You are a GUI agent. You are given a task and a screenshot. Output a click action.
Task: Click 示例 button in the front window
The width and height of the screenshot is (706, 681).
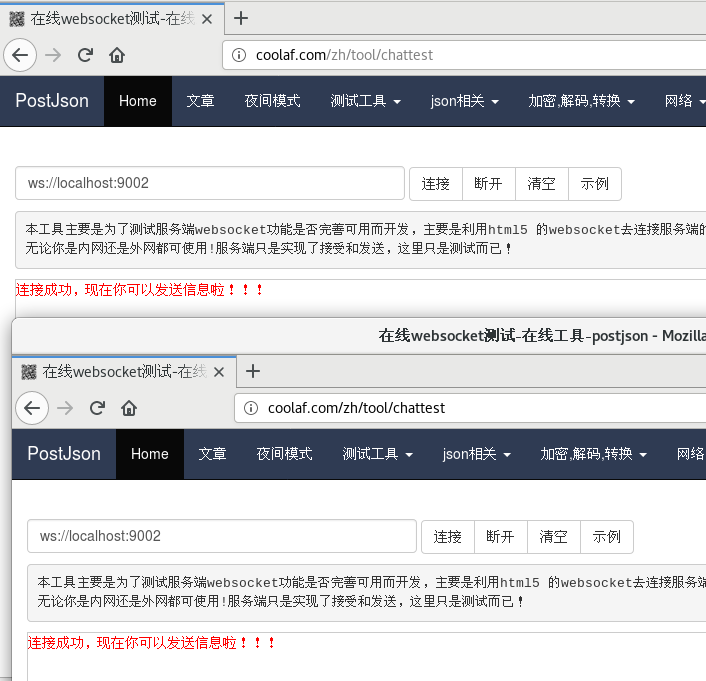click(x=607, y=537)
